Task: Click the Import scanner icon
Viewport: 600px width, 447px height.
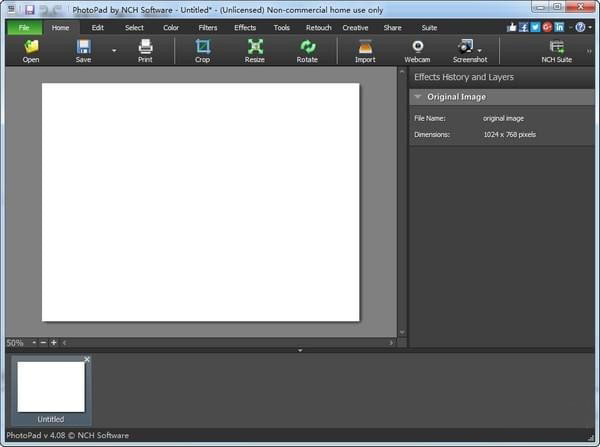Action: point(365,46)
